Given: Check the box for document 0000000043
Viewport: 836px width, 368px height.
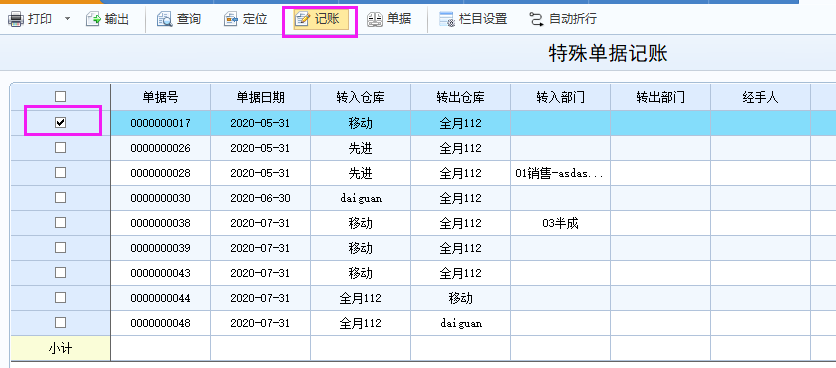Looking at the screenshot, I should tap(60, 273).
